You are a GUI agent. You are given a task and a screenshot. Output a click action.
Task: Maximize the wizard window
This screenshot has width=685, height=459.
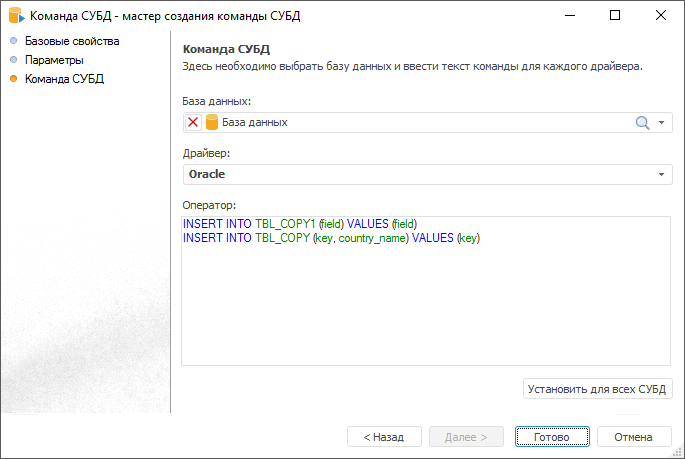(x=615, y=16)
